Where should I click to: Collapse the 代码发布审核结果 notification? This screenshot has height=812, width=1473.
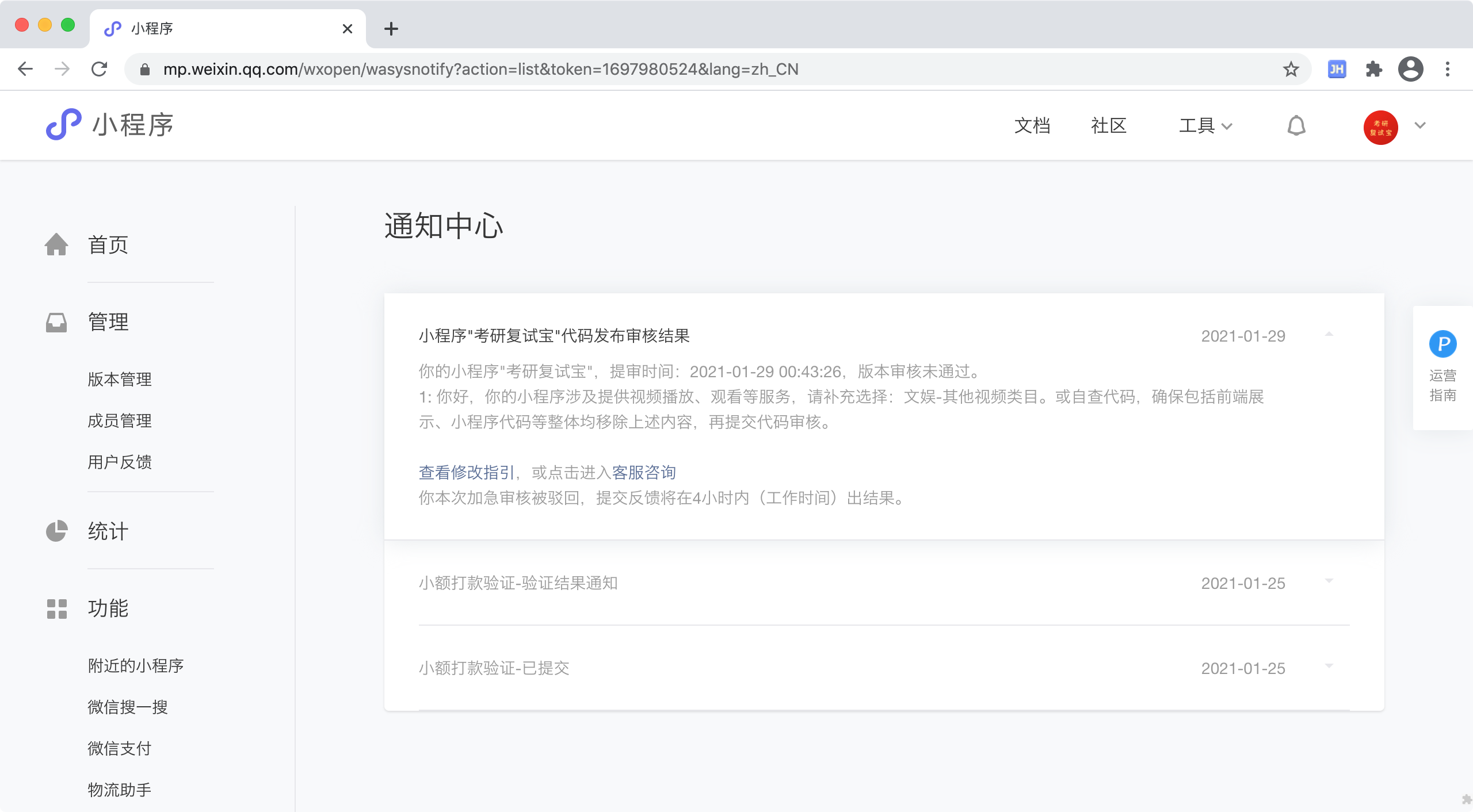coord(1329,335)
